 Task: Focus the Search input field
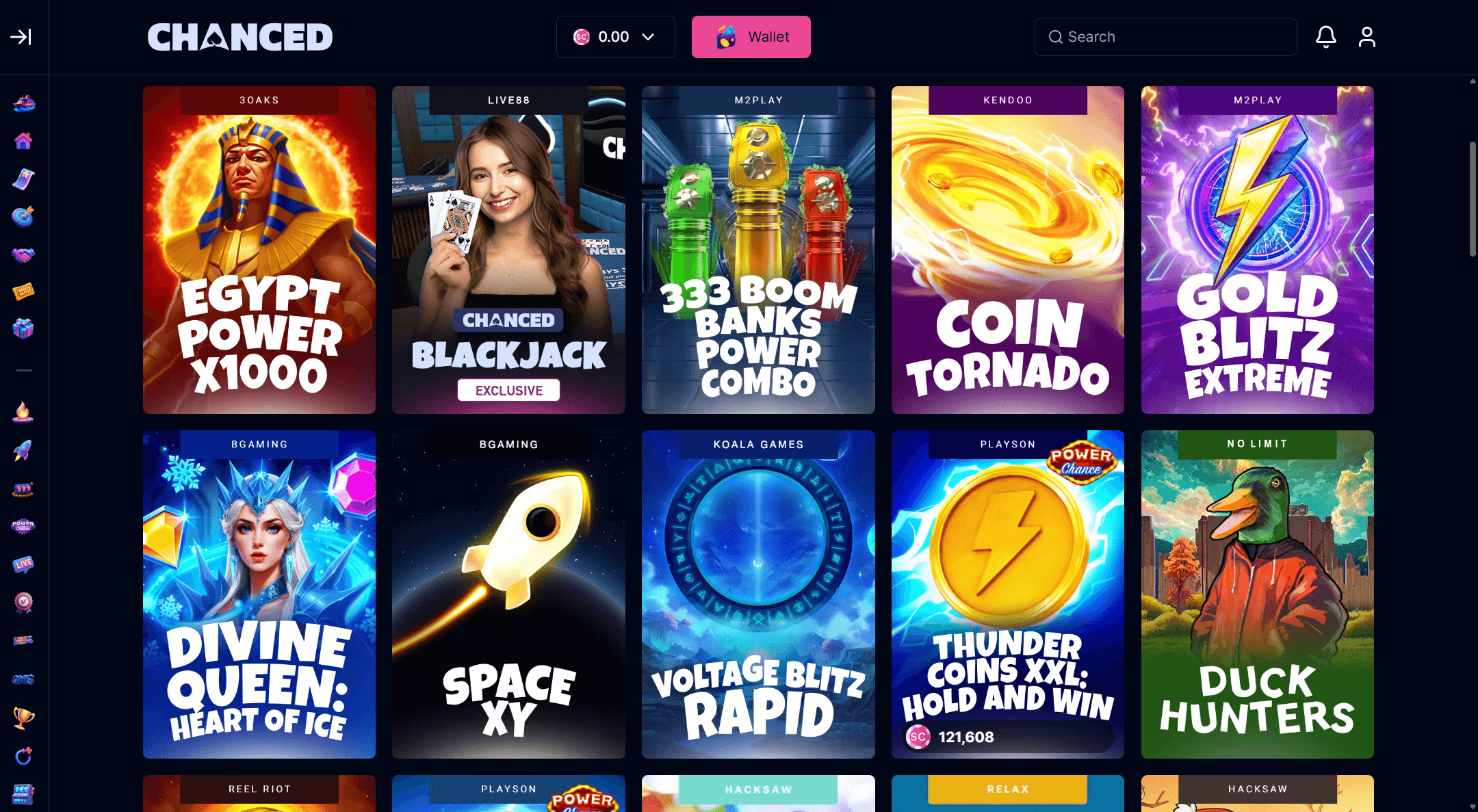click(x=1165, y=37)
